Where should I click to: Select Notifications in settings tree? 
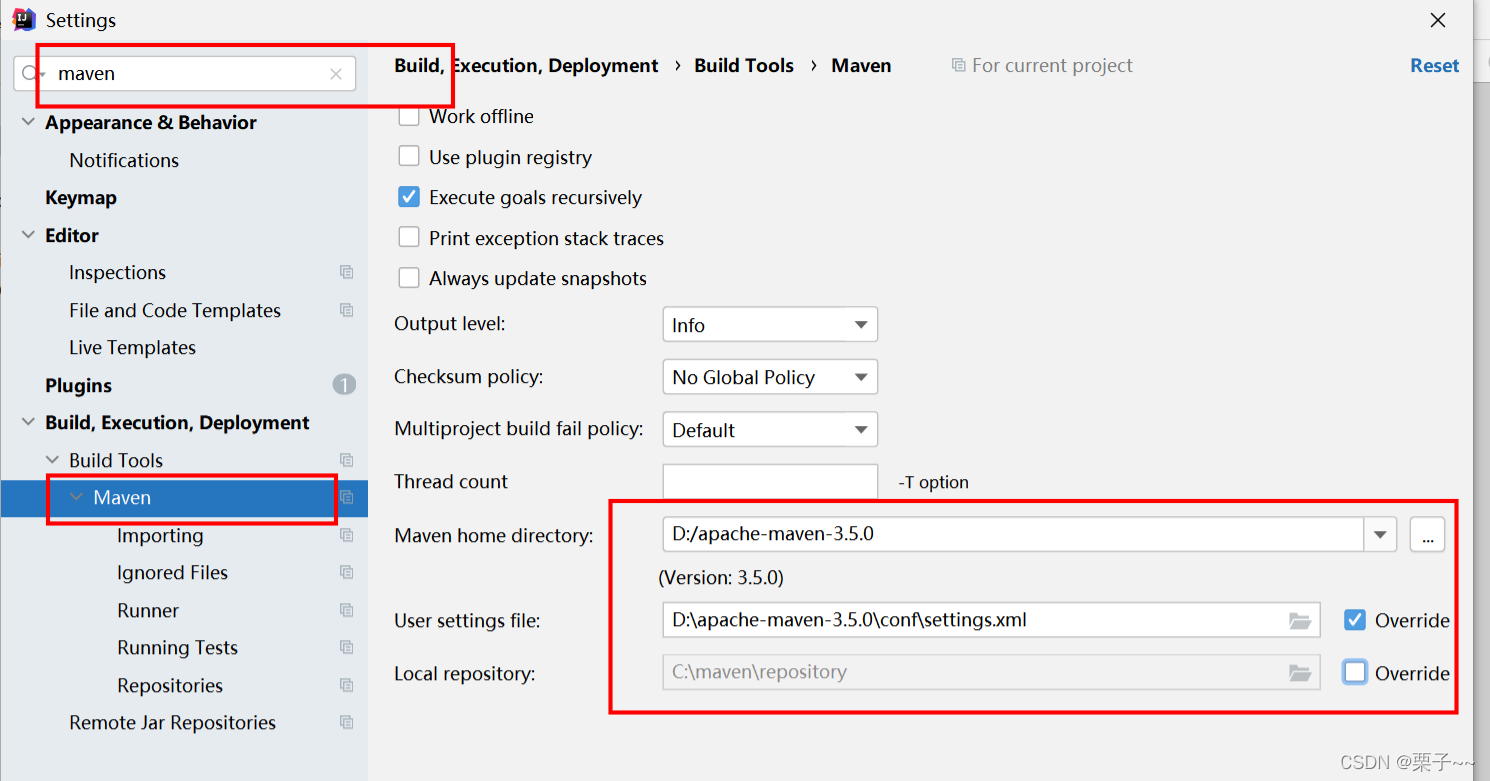(x=124, y=160)
